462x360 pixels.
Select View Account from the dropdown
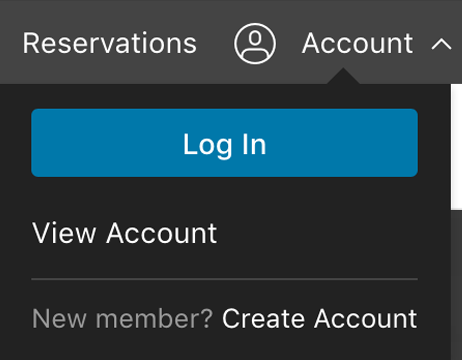coord(125,233)
